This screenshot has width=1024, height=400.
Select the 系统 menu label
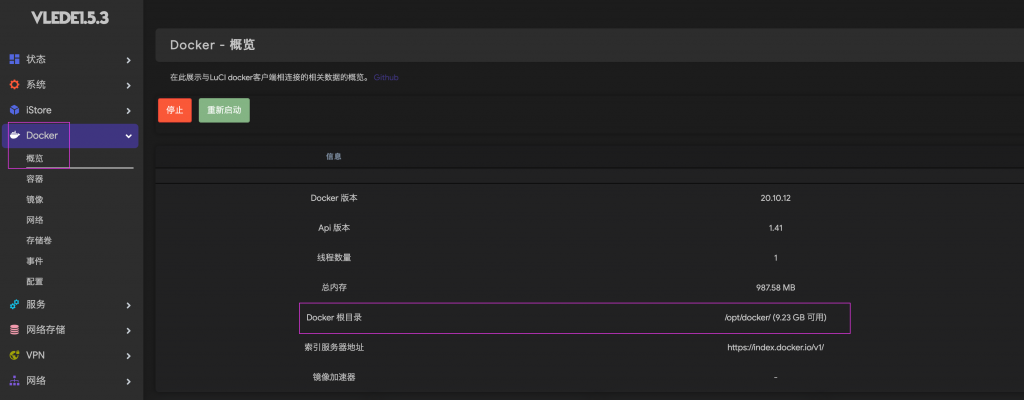coord(36,85)
